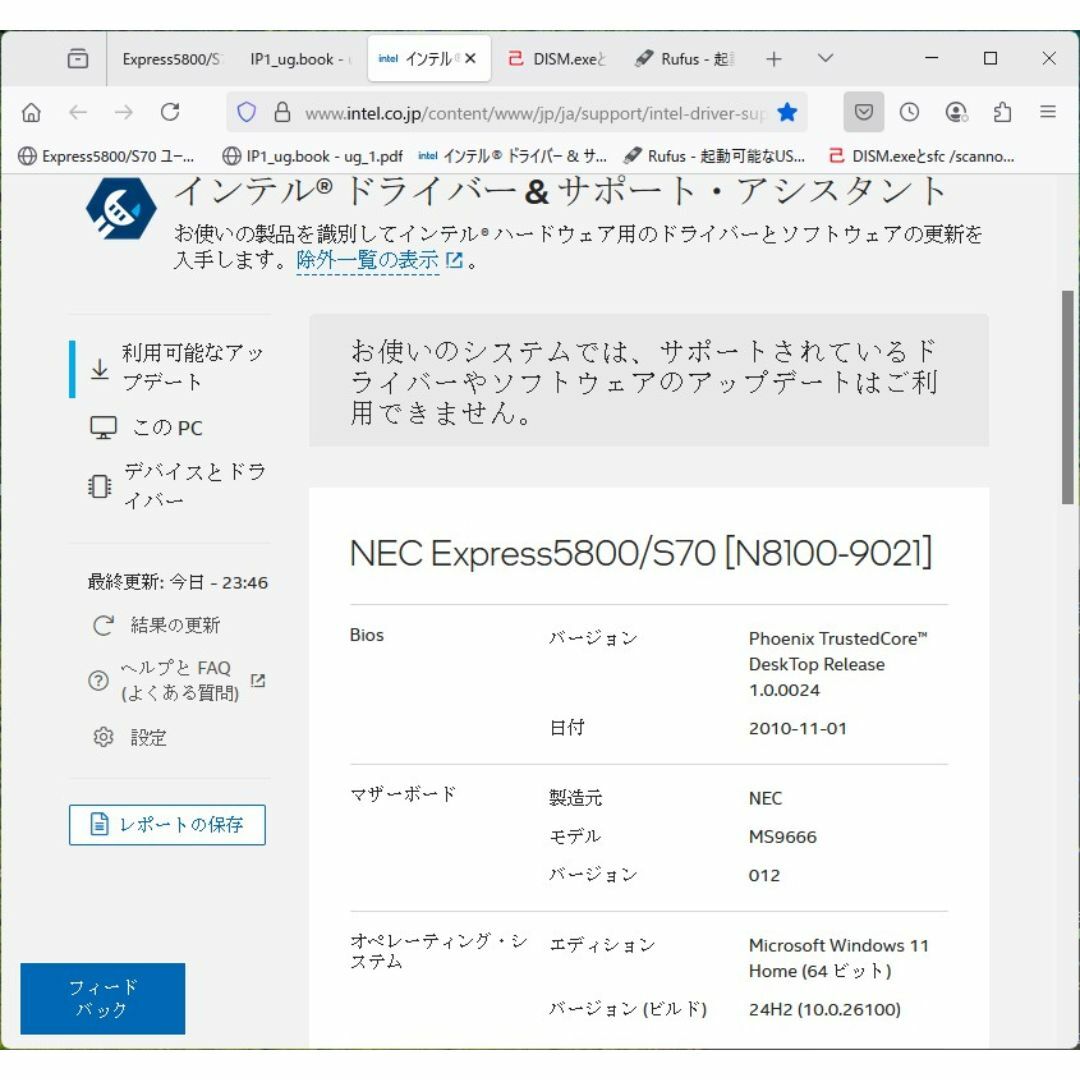This screenshot has height=1080, width=1080.
Task: Open IP1_ug.book - ug_1.pdf bookmark
Action: coord(313,156)
